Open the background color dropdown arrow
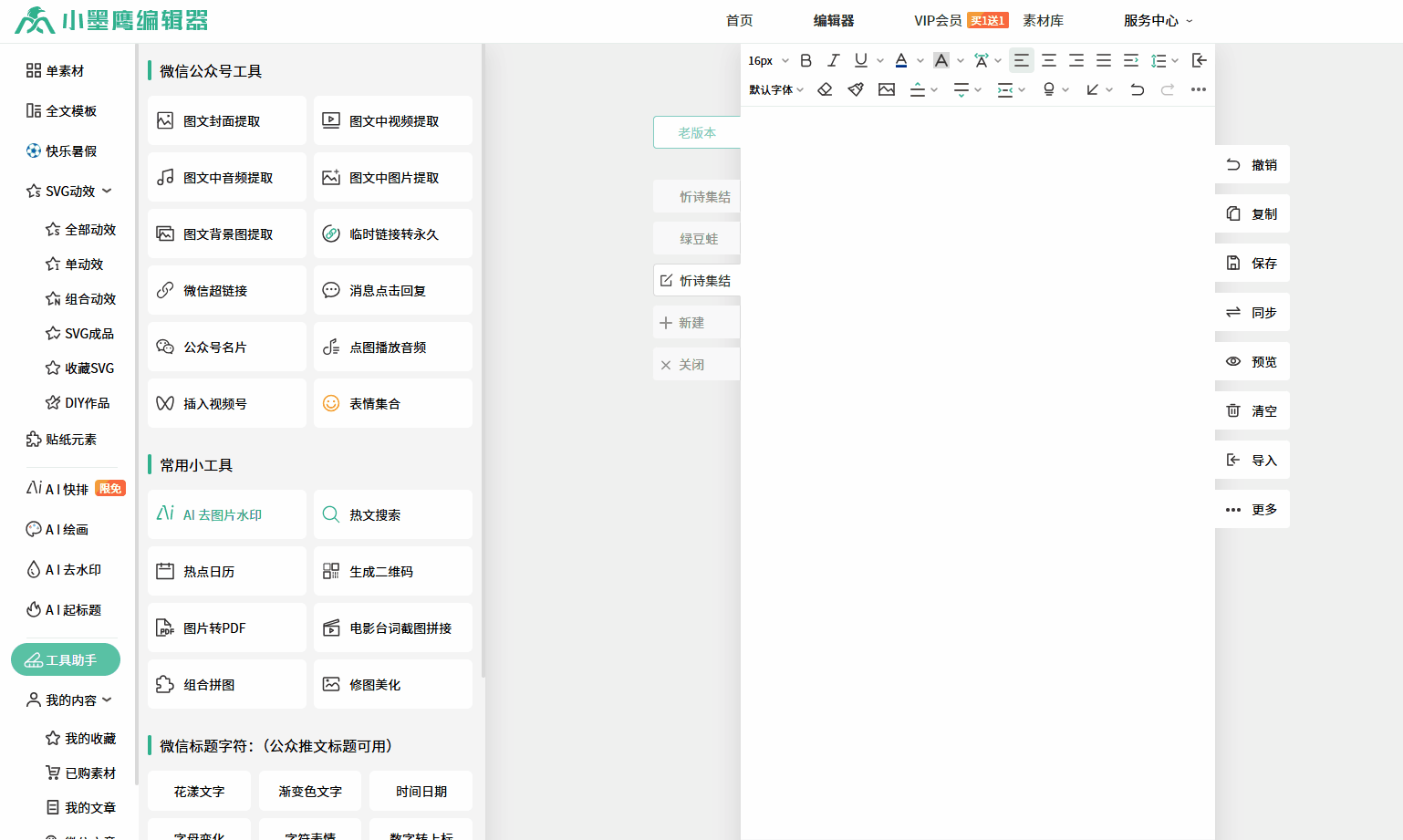Screen dimensions: 1403x840 pos(961,61)
